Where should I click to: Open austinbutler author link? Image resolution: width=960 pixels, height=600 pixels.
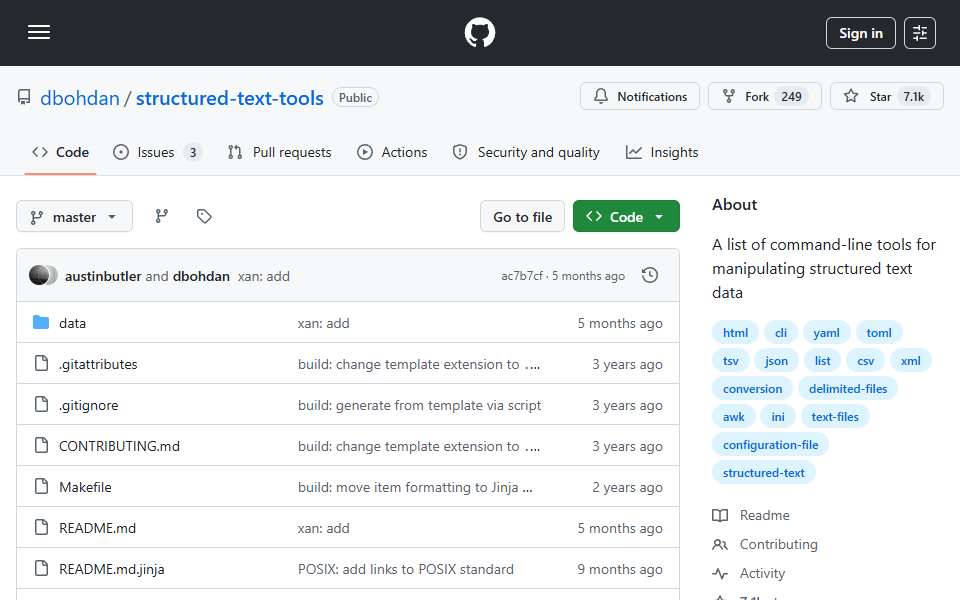pyautogui.click(x=103, y=277)
